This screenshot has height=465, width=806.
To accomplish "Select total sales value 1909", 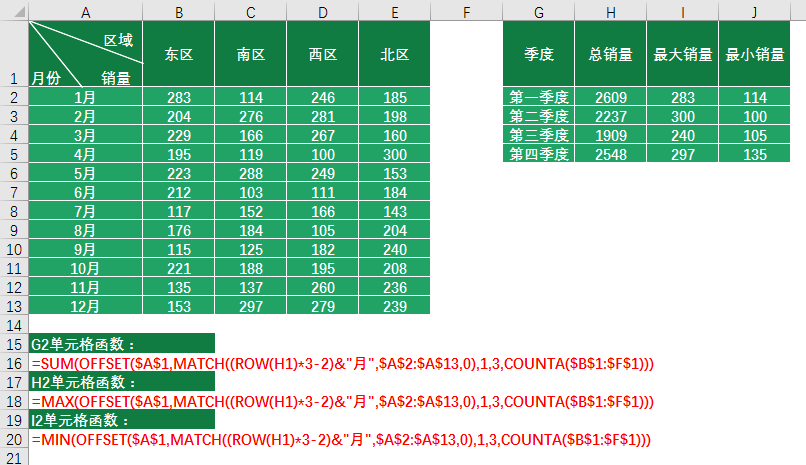I will pyautogui.click(x=610, y=135).
